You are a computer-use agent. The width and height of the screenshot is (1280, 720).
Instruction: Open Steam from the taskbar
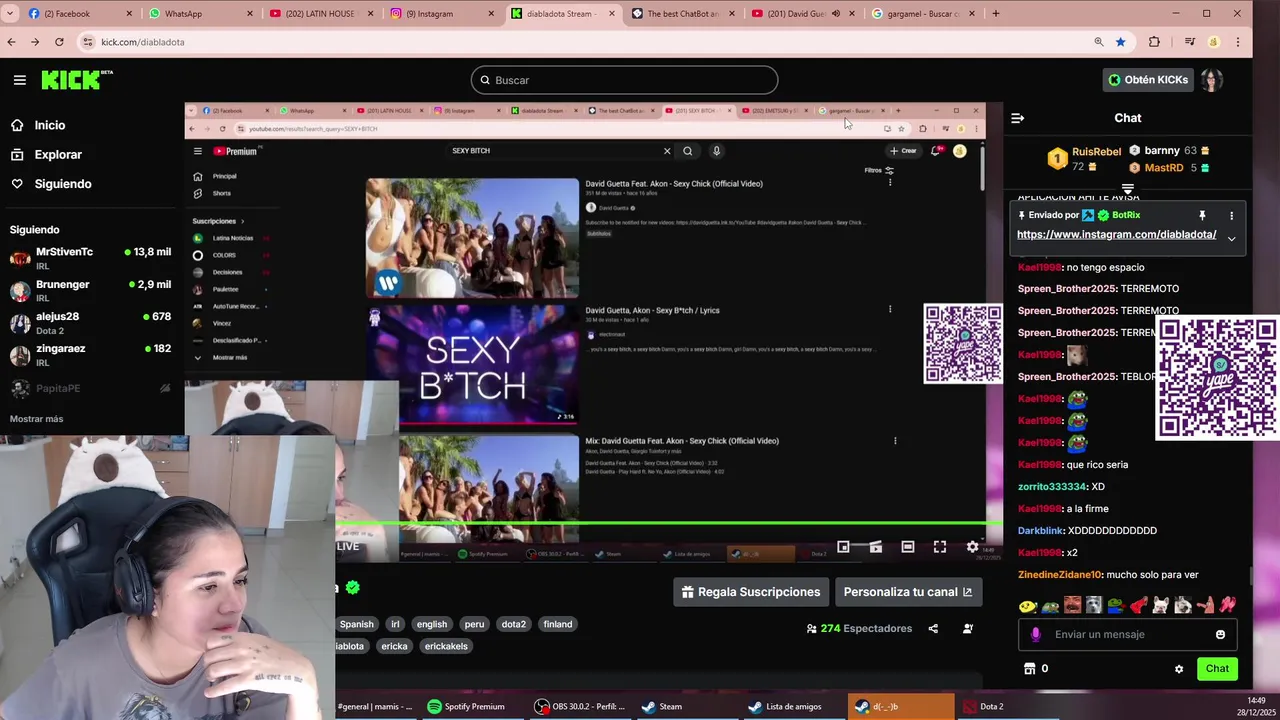pyautogui.click(x=662, y=707)
